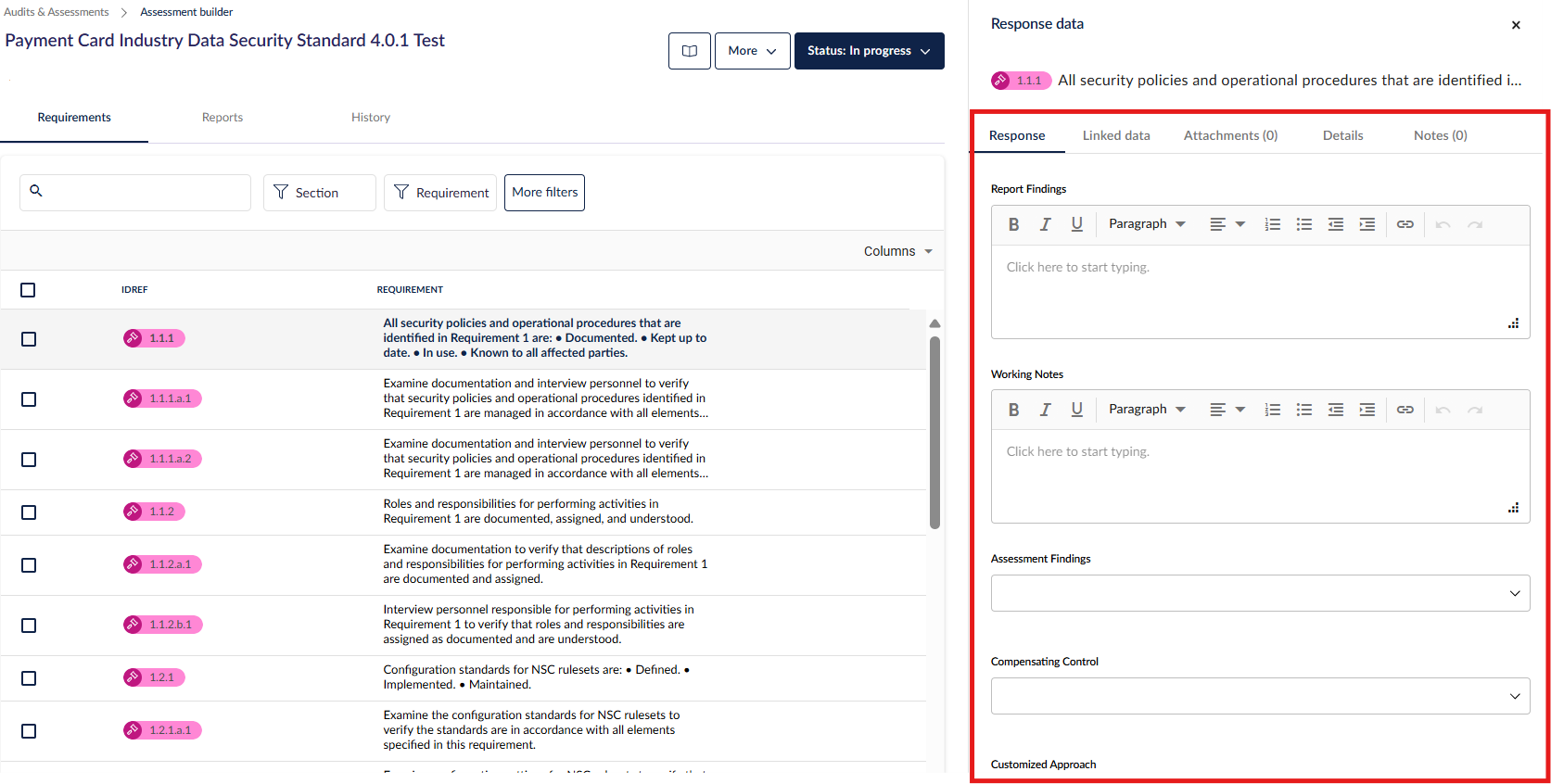Insert link in Report Findings editor
The width and height of the screenshot is (1551, 784).
(x=1405, y=224)
